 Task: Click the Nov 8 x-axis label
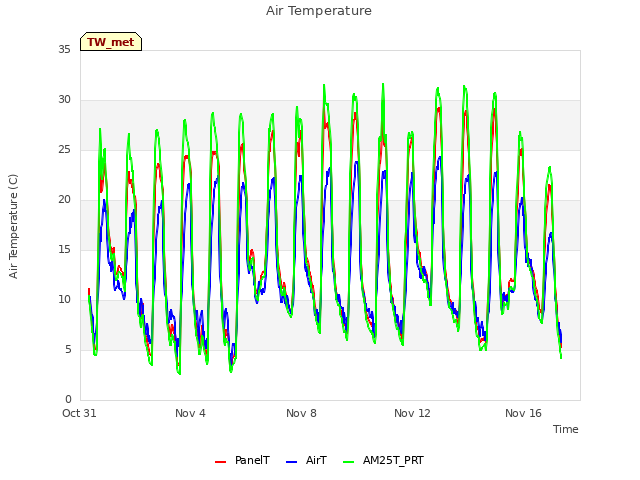[x=301, y=413]
